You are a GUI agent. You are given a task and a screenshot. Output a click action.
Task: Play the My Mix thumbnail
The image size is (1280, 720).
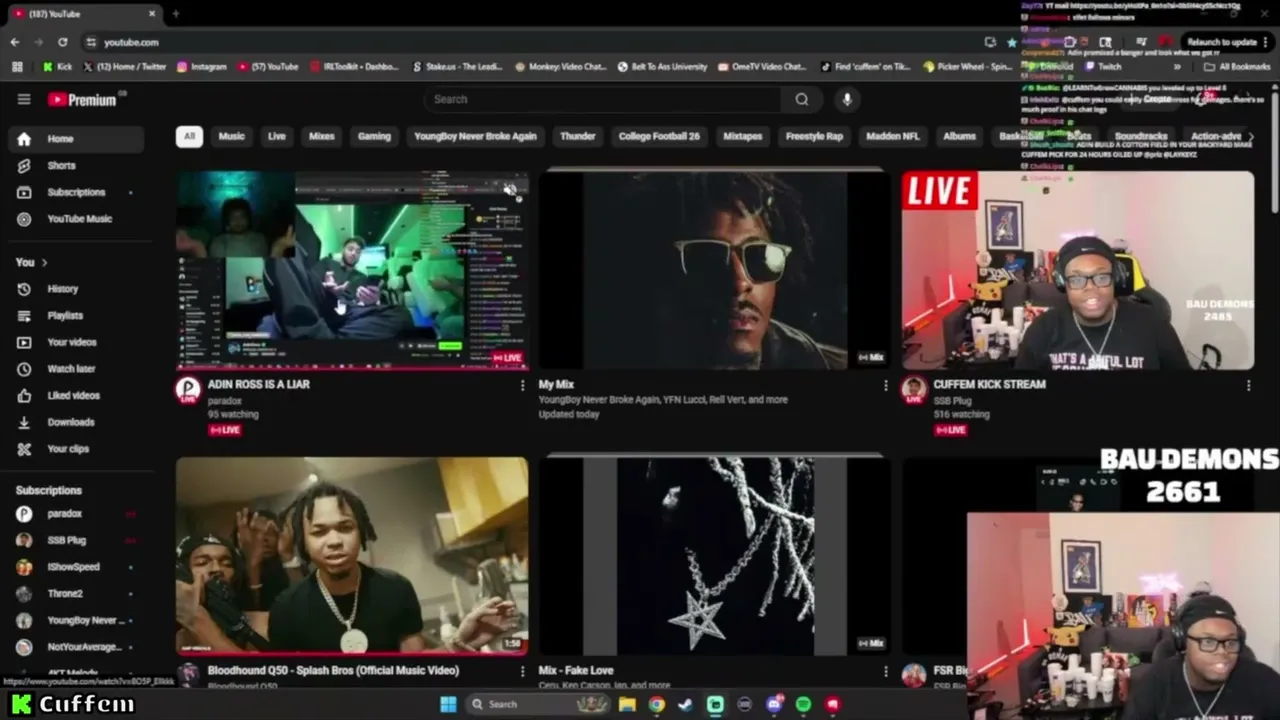[x=714, y=270]
